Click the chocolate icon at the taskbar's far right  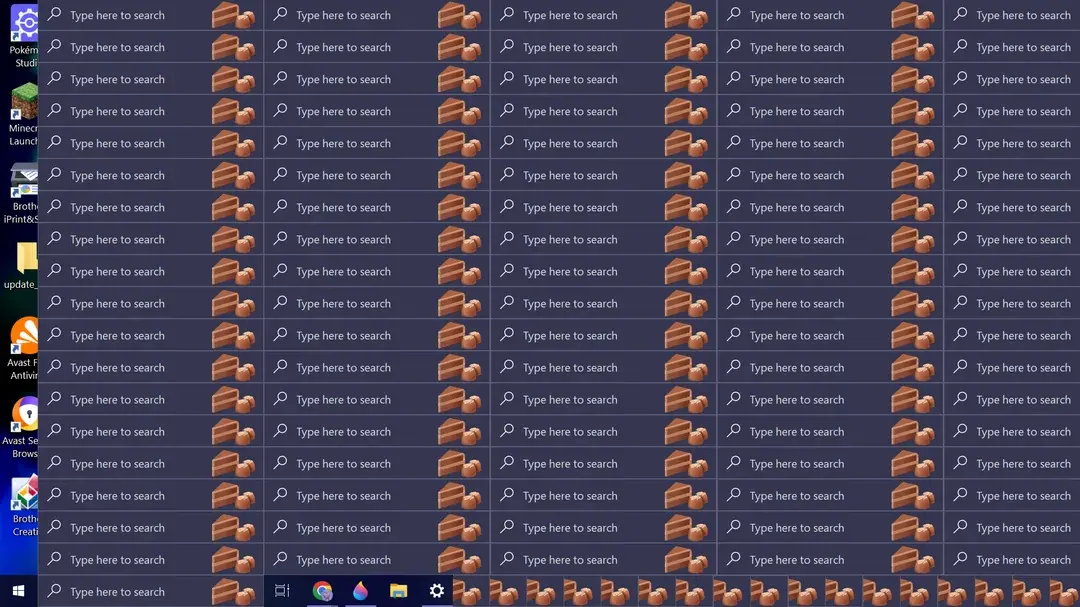(1066, 592)
